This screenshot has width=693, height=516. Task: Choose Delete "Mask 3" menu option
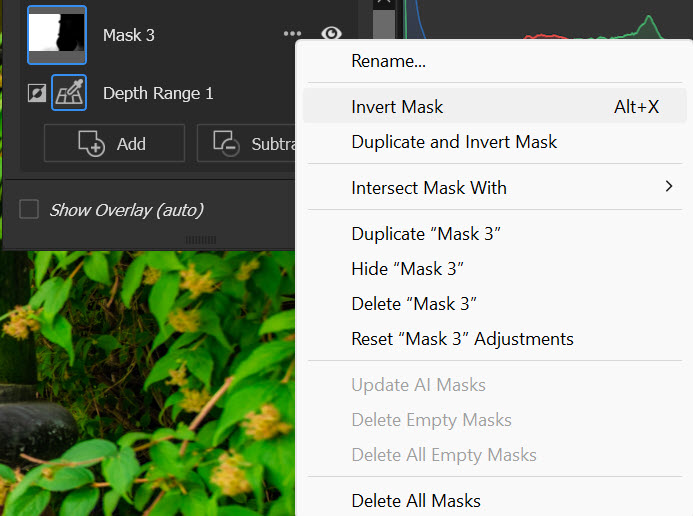(x=415, y=304)
